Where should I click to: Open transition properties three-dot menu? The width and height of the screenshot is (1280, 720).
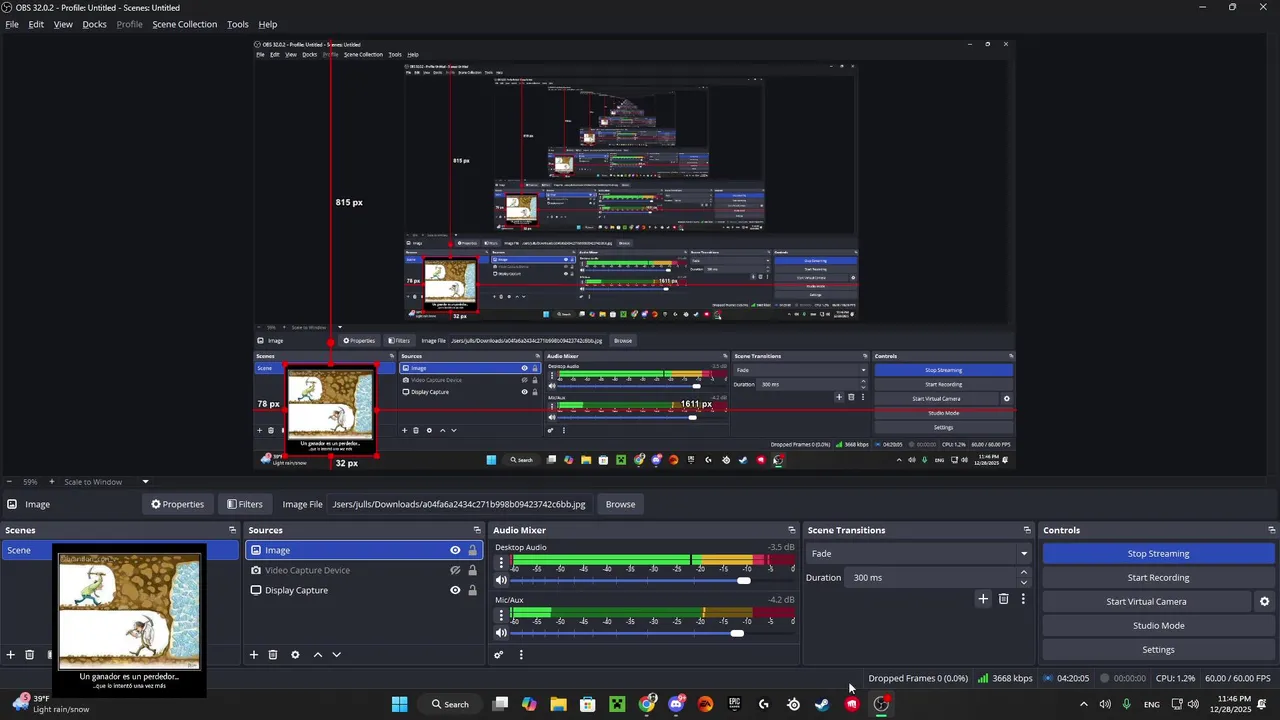pos(1023,599)
